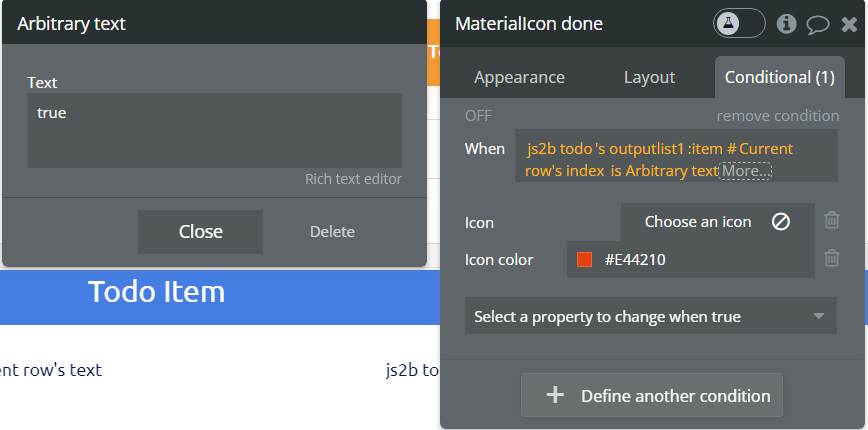Open the Choose an icon picker
The height and width of the screenshot is (430, 868).
pyautogui.click(x=698, y=222)
